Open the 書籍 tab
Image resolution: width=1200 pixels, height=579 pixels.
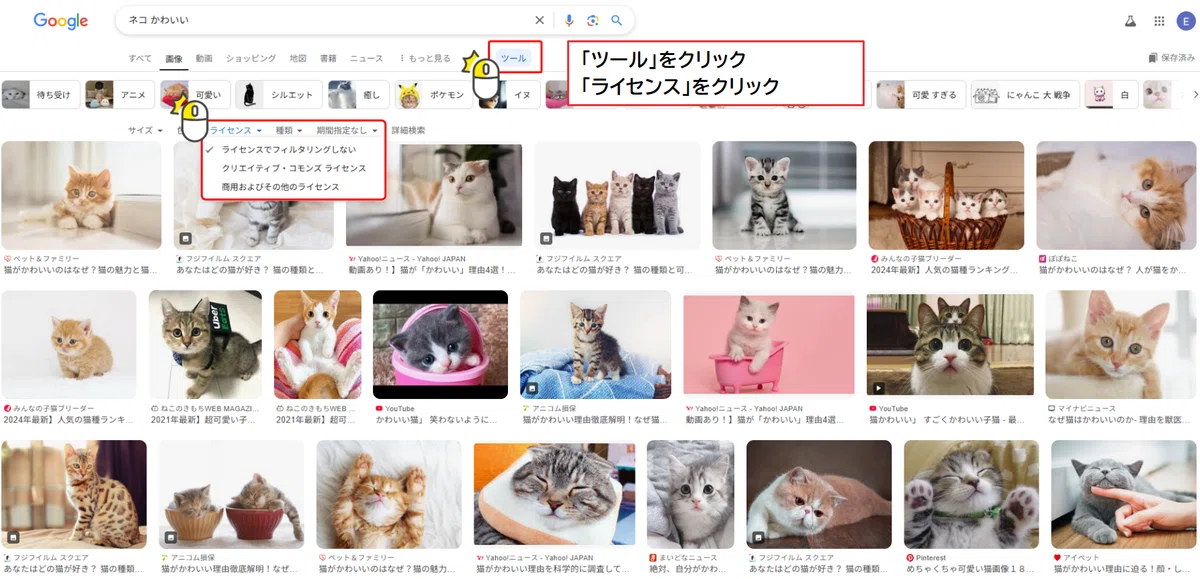[328, 59]
